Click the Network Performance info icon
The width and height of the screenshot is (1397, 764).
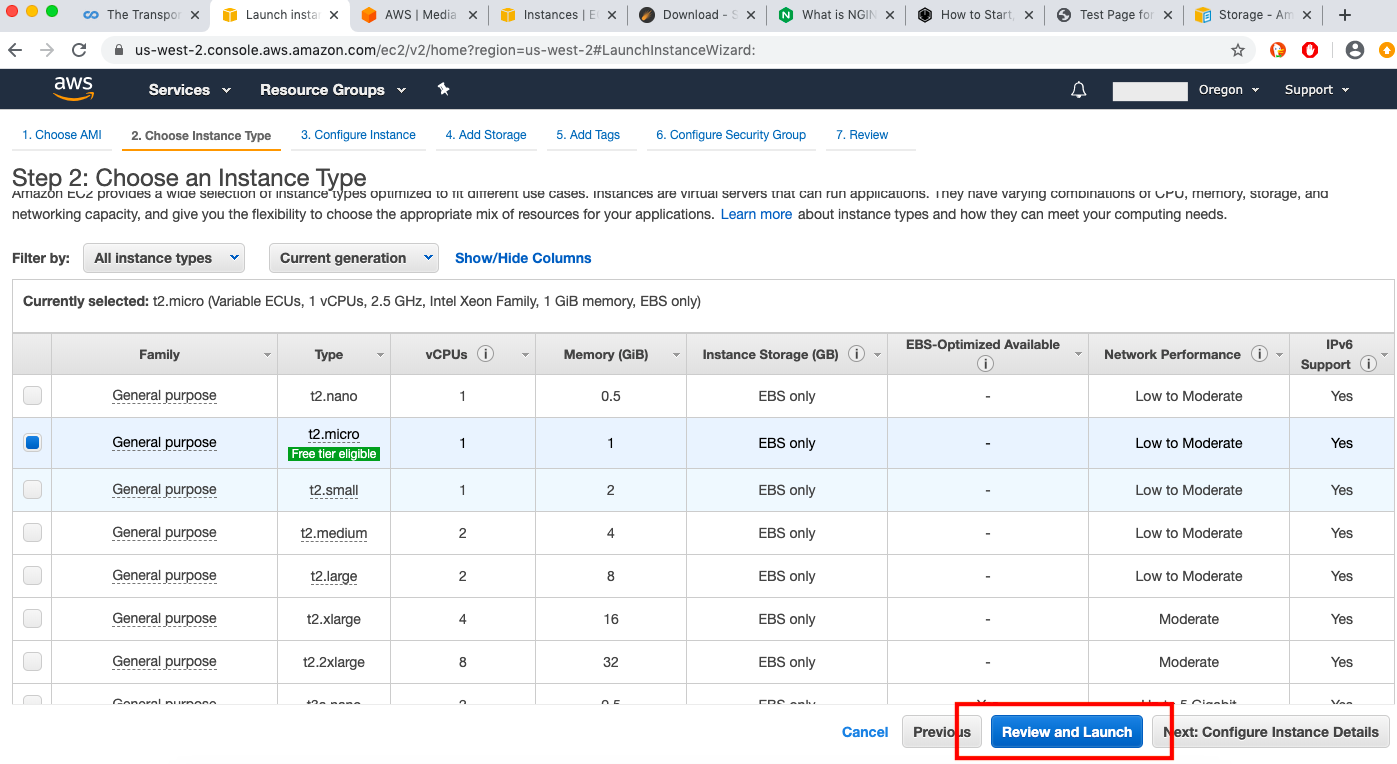[1259, 354]
